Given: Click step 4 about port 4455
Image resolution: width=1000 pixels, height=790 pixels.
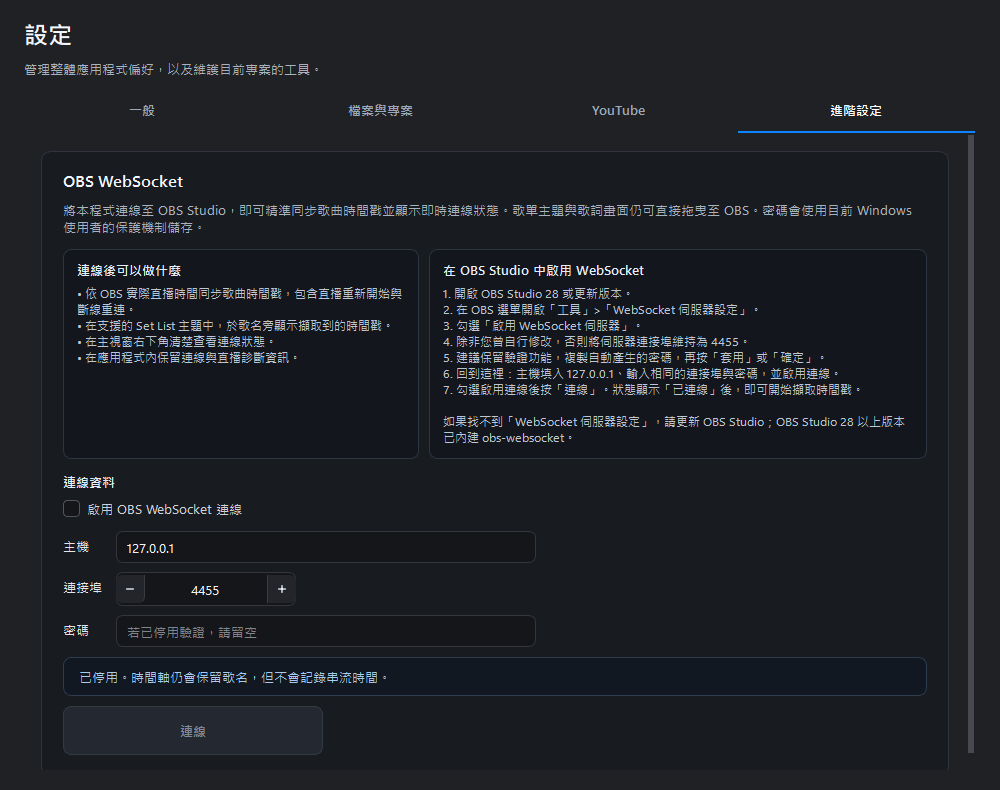Looking at the screenshot, I should tap(595, 342).
